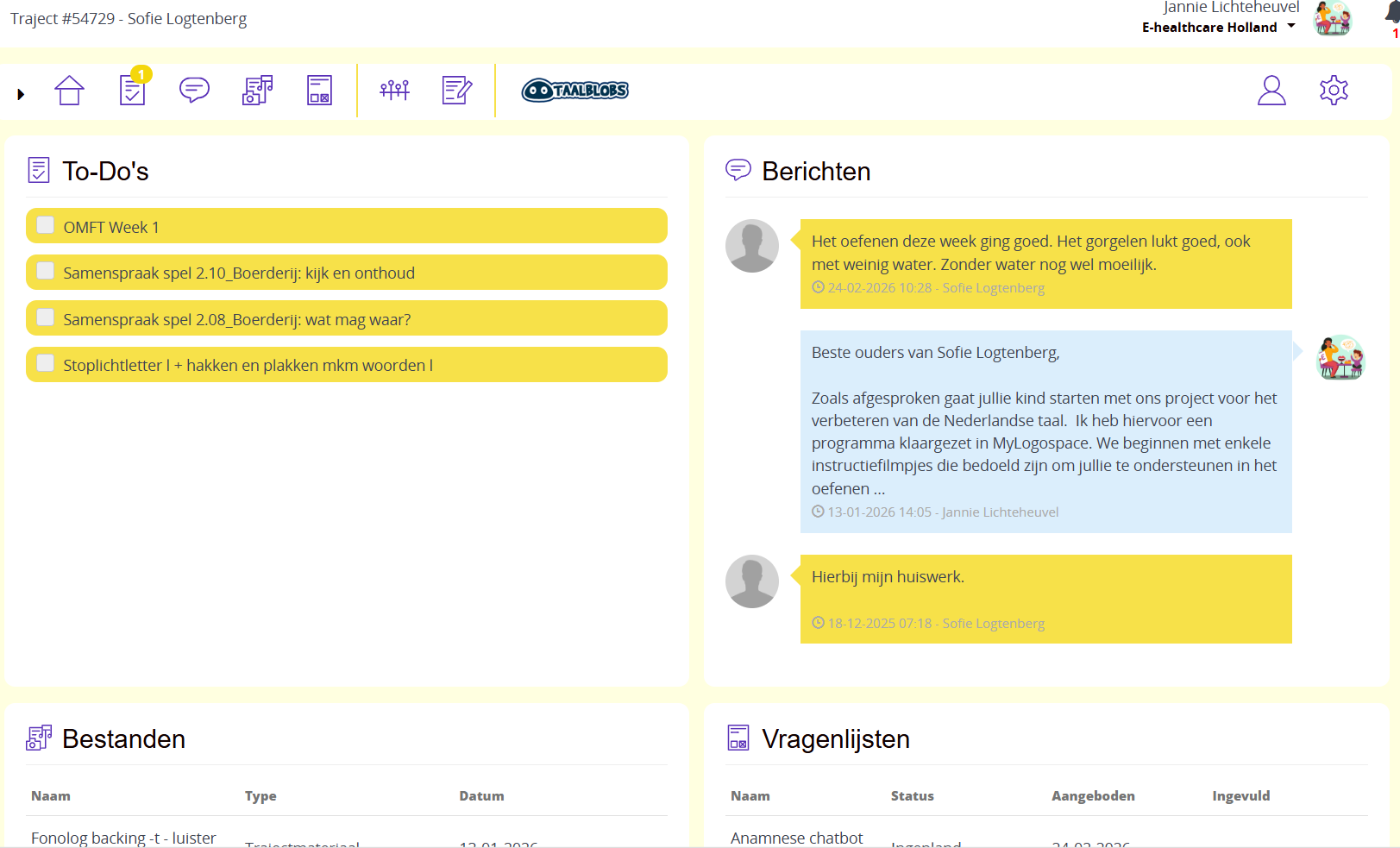Image resolution: width=1400 pixels, height=848 pixels.
Task: Click the Jannie Lichteheuvel avatar at top
Action: (x=1332, y=18)
